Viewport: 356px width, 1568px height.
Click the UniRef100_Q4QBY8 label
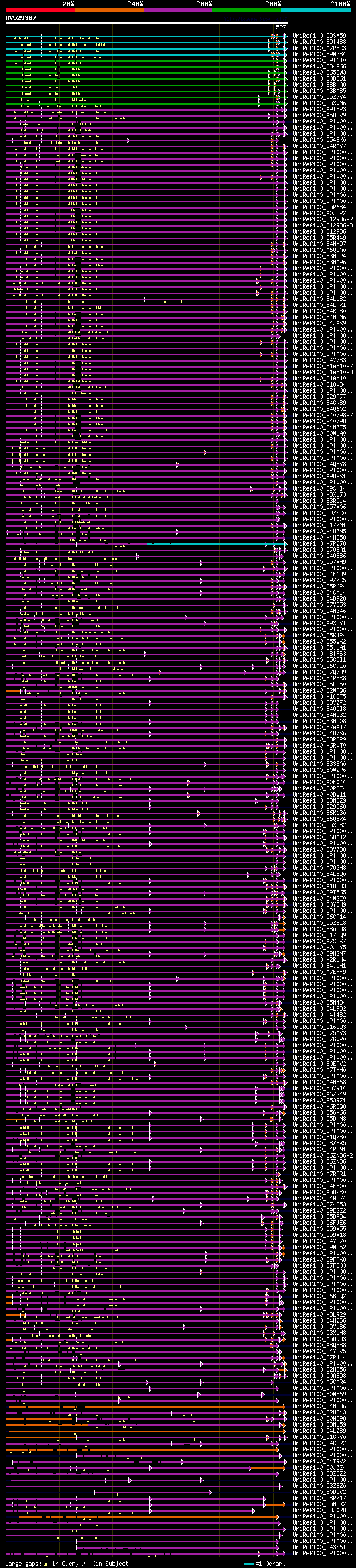319,464
